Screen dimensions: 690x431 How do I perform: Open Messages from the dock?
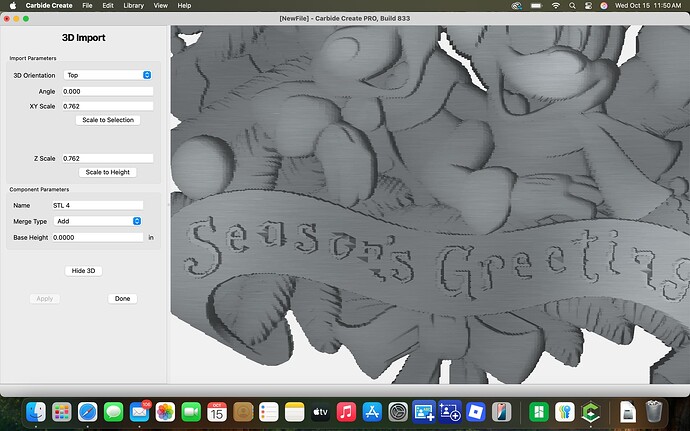point(114,413)
